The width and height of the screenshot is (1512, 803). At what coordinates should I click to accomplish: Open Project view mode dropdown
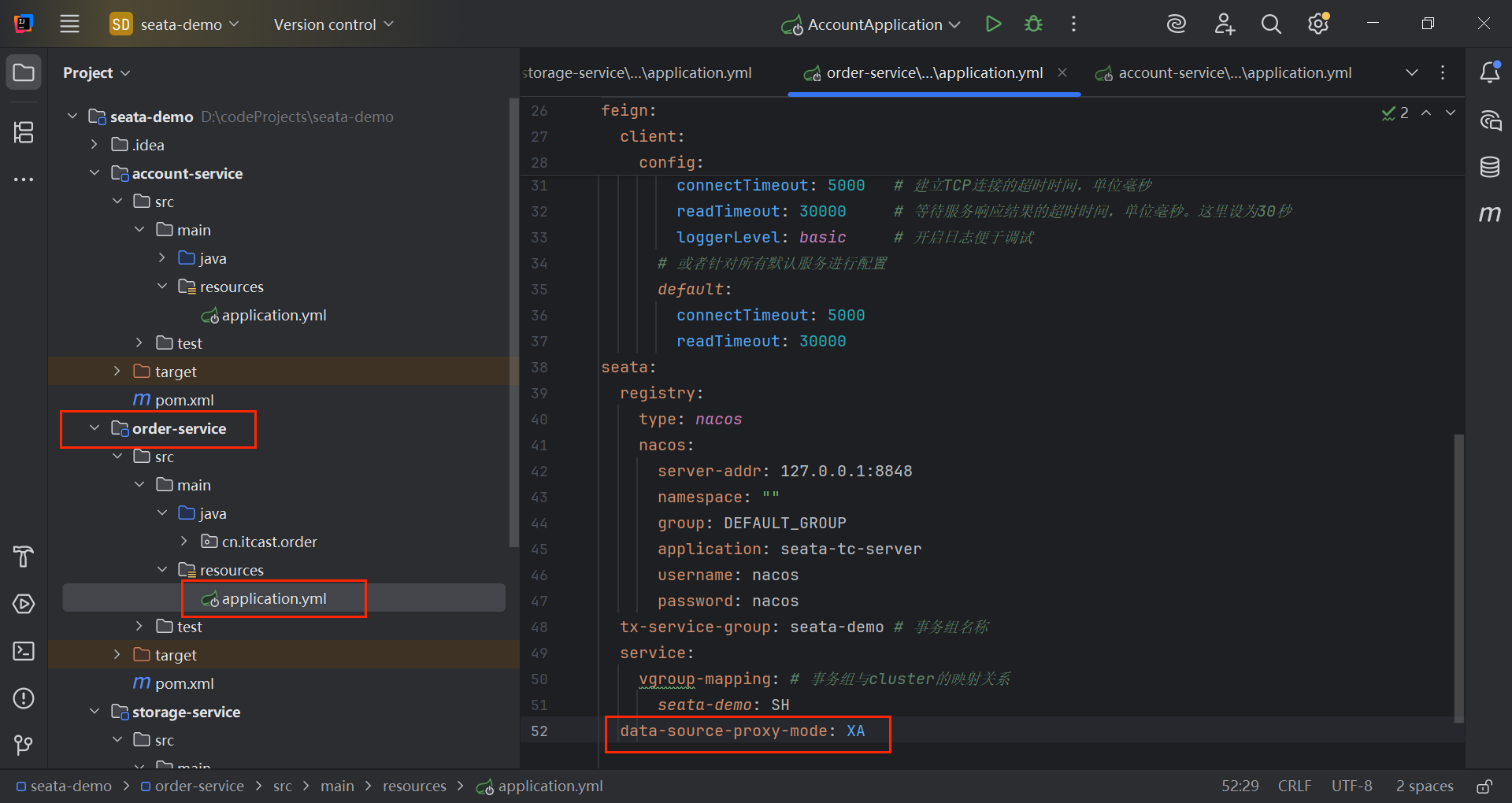click(96, 72)
